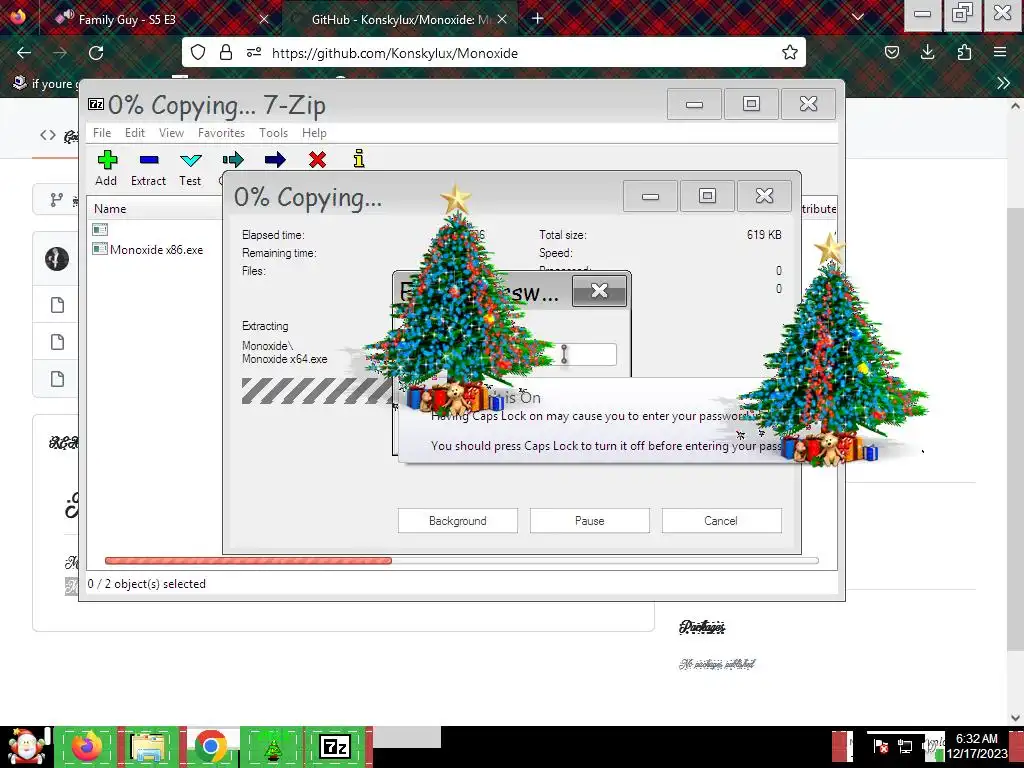Close the Enter password dialog
Screen dimensions: 1024x768
pyautogui.click(x=600, y=291)
